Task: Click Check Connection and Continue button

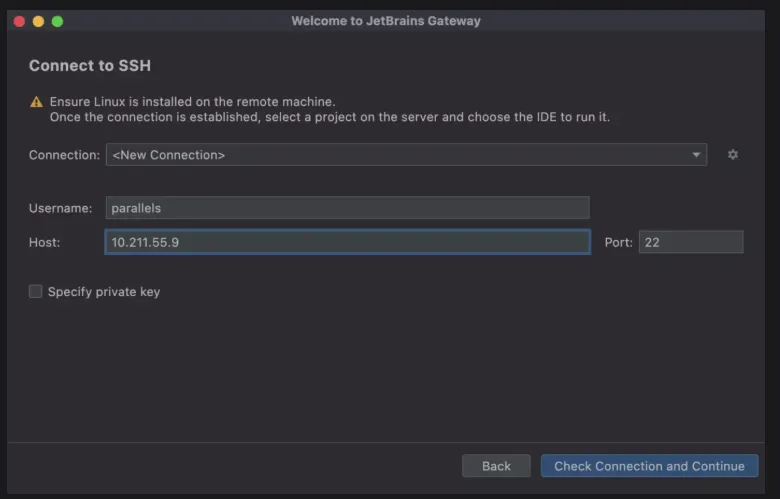Action: [649, 466]
